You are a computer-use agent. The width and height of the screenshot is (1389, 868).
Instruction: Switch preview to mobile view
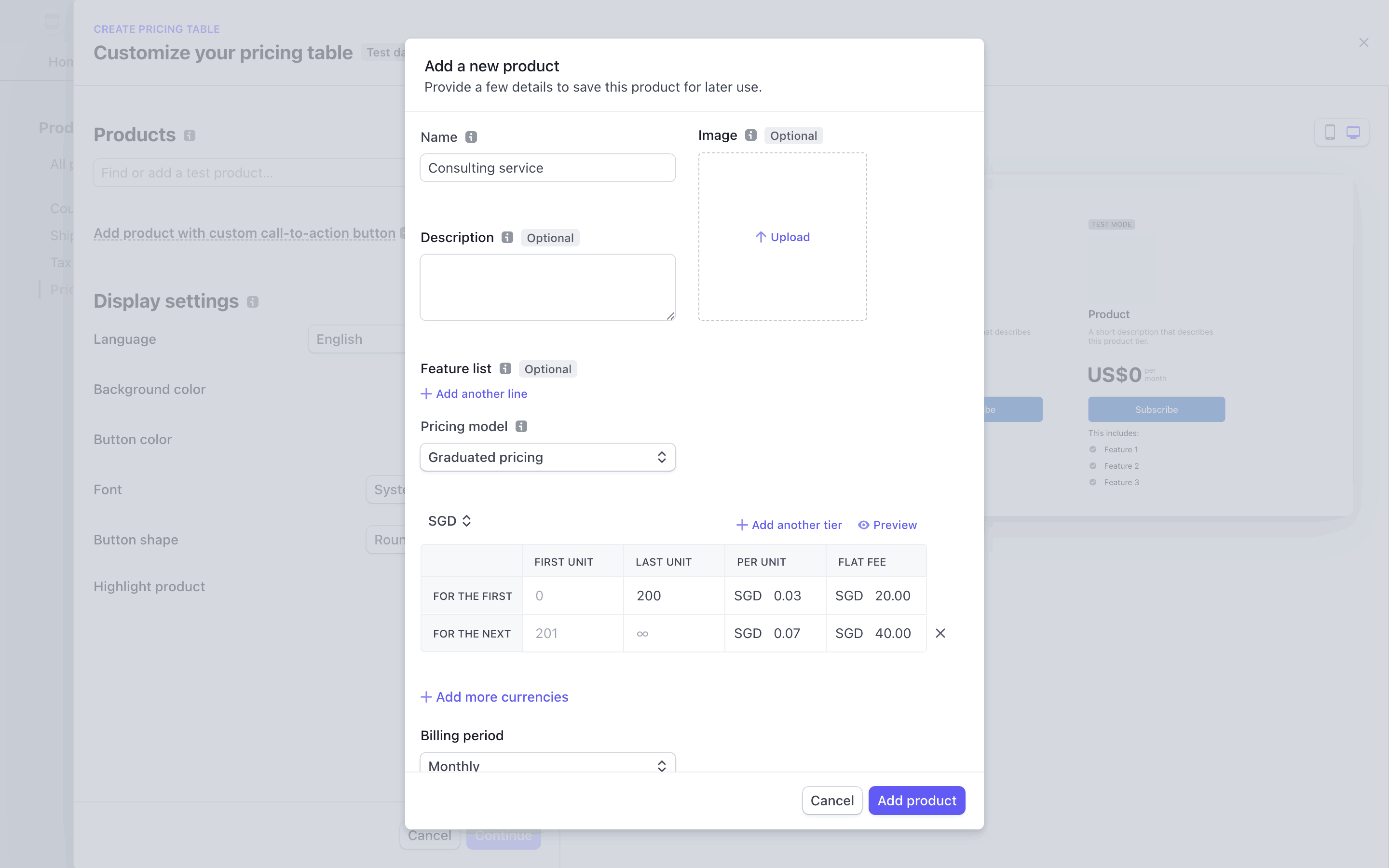point(1331,132)
